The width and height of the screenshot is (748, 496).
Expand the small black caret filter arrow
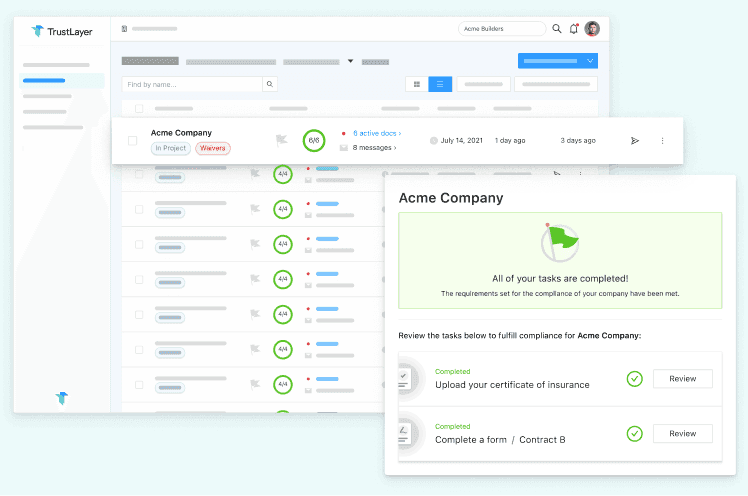coord(351,61)
